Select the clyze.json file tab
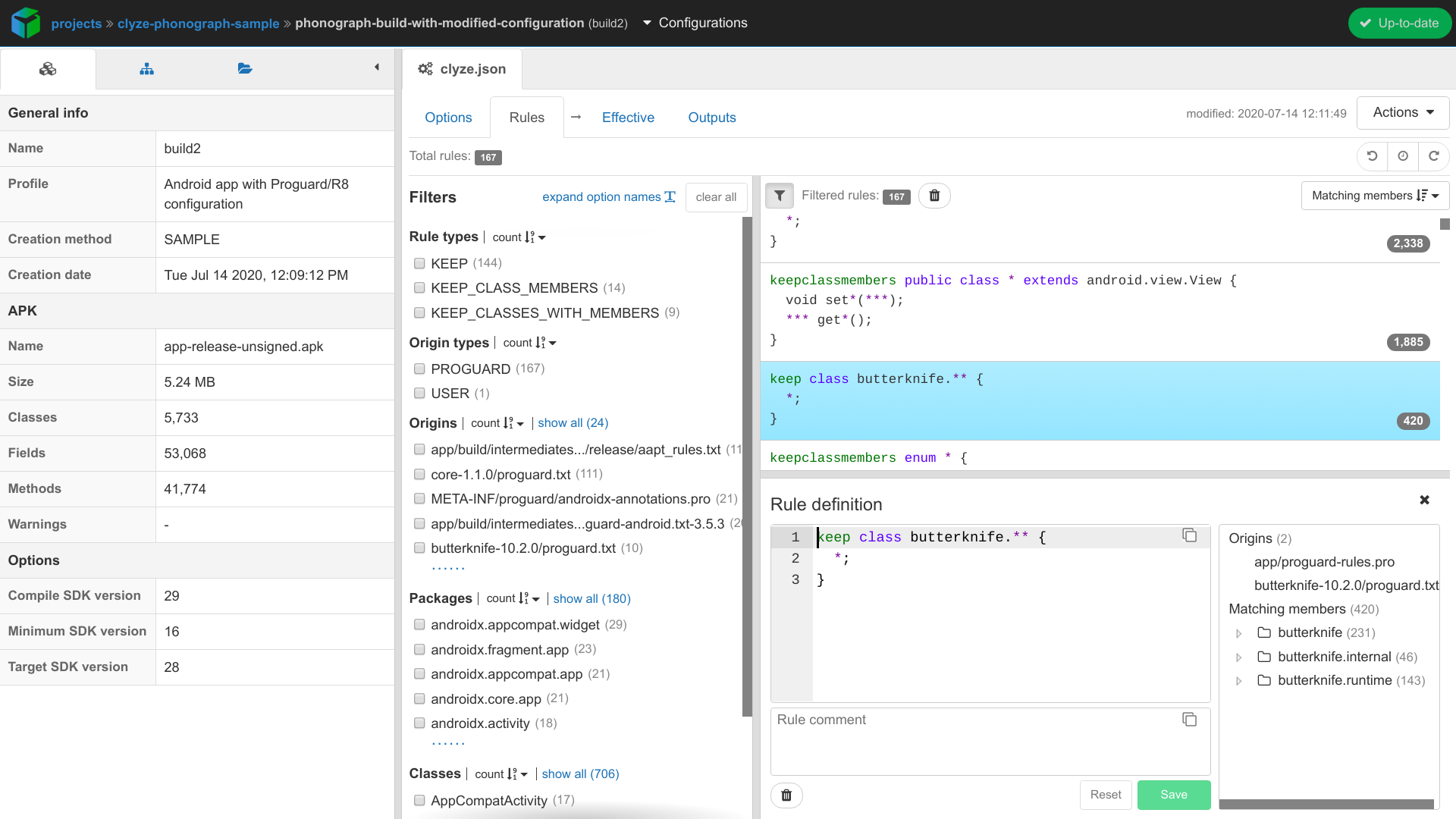The width and height of the screenshot is (1456, 819). 462,69
